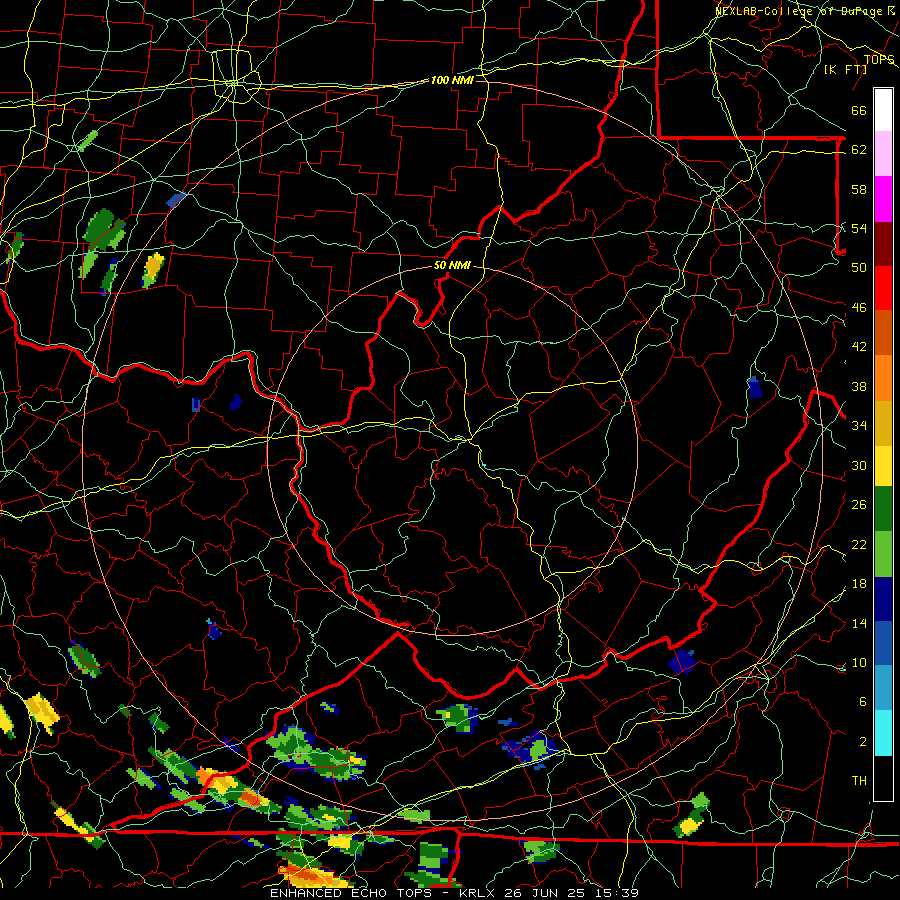The height and width of the screenshot is (900, 900).
Task: Click the "TH" threshold legend label
Action: [x=859, y=780]
